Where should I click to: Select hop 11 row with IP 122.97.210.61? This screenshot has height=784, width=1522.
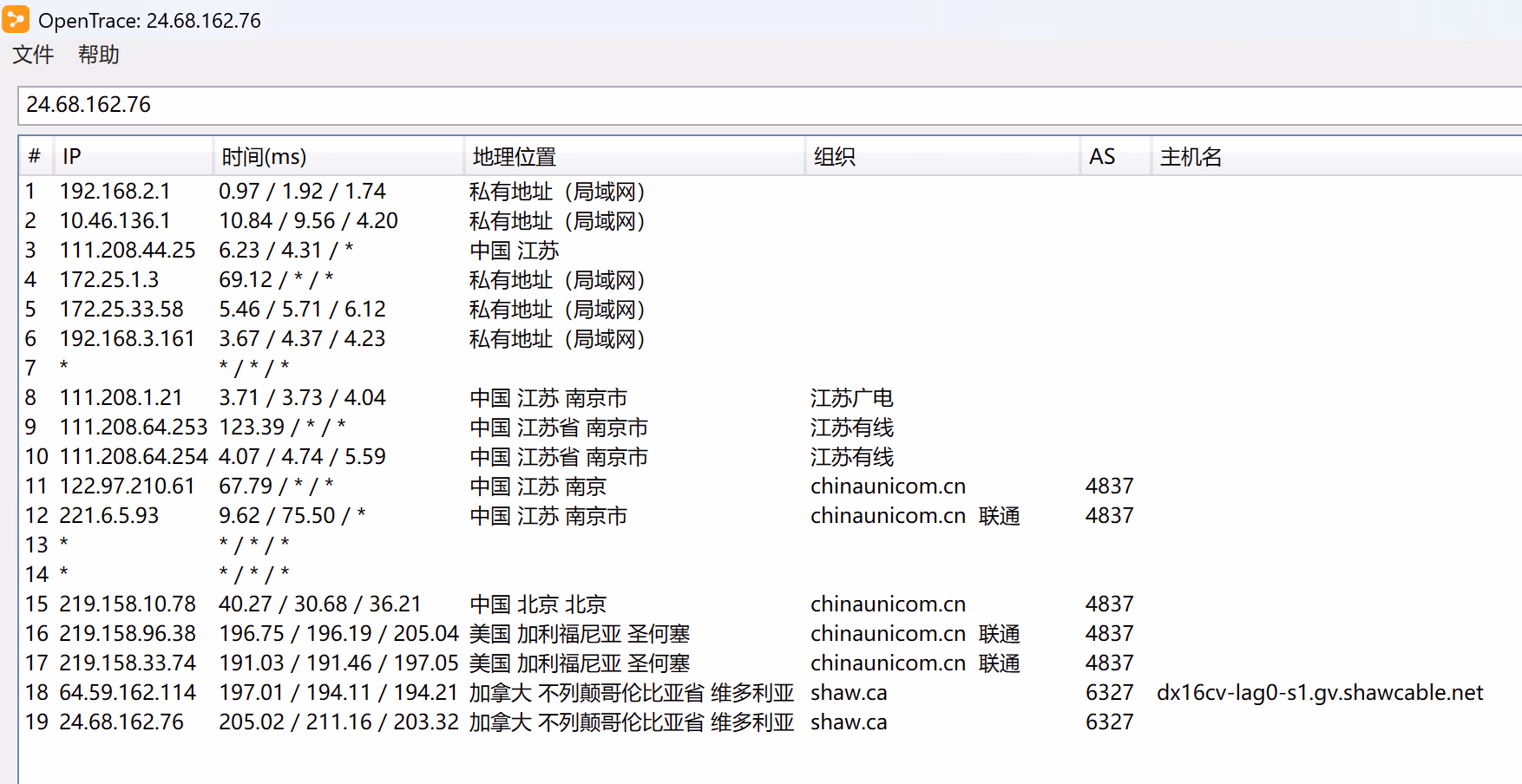[127, 487]
